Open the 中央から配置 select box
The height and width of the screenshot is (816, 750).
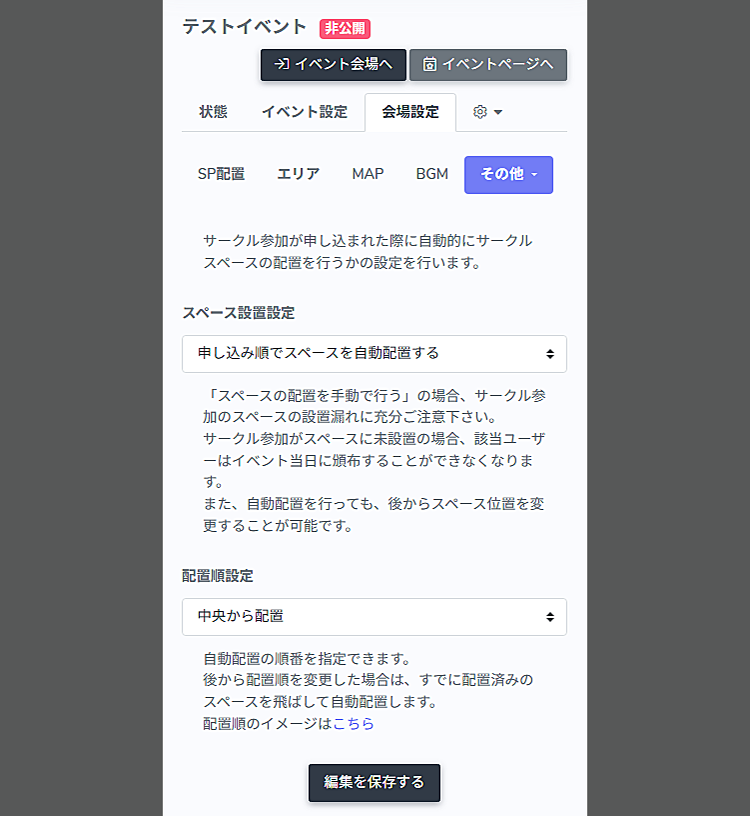click(374, 616)
